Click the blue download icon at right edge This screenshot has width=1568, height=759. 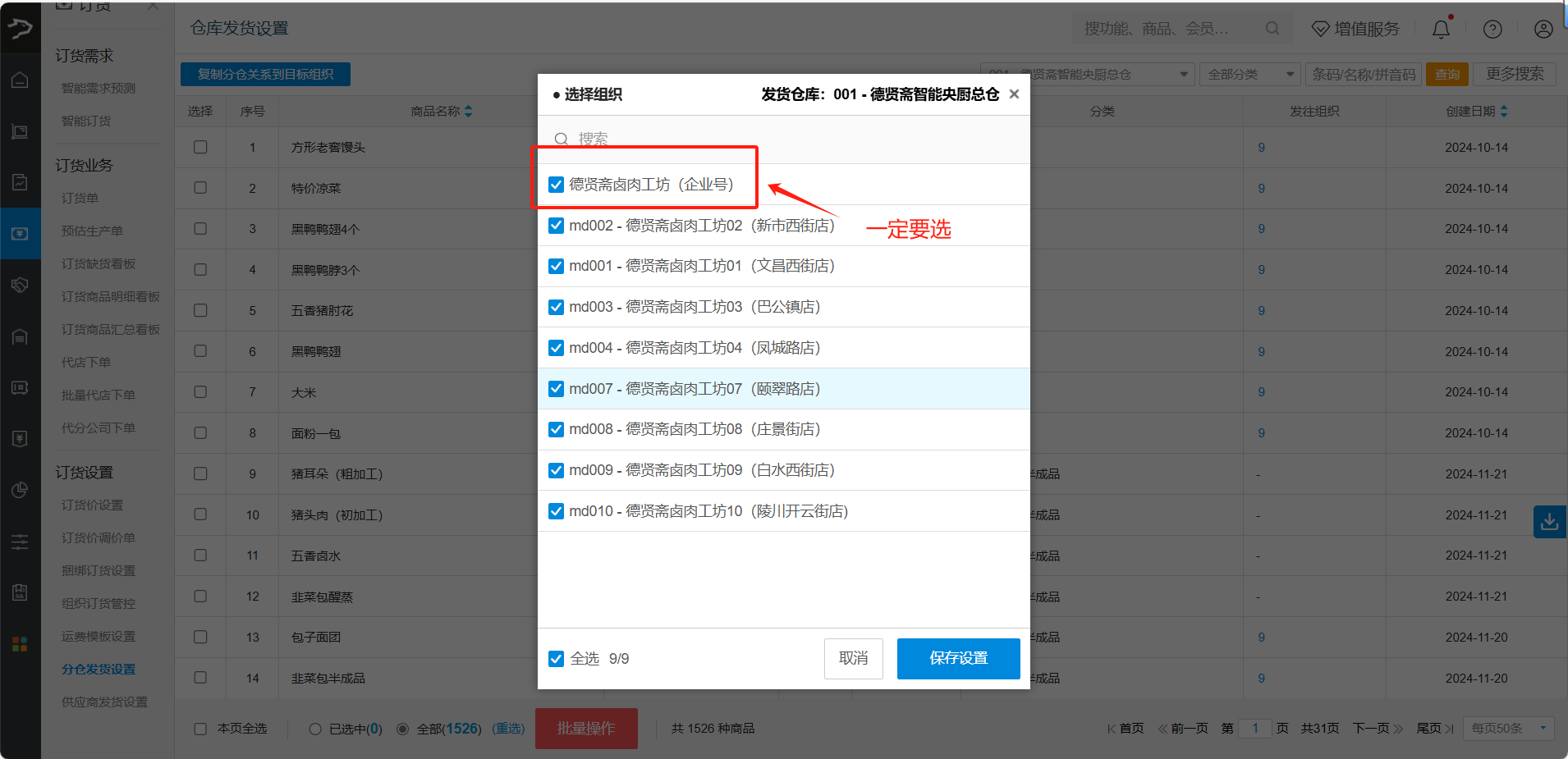click(1550, 522)
